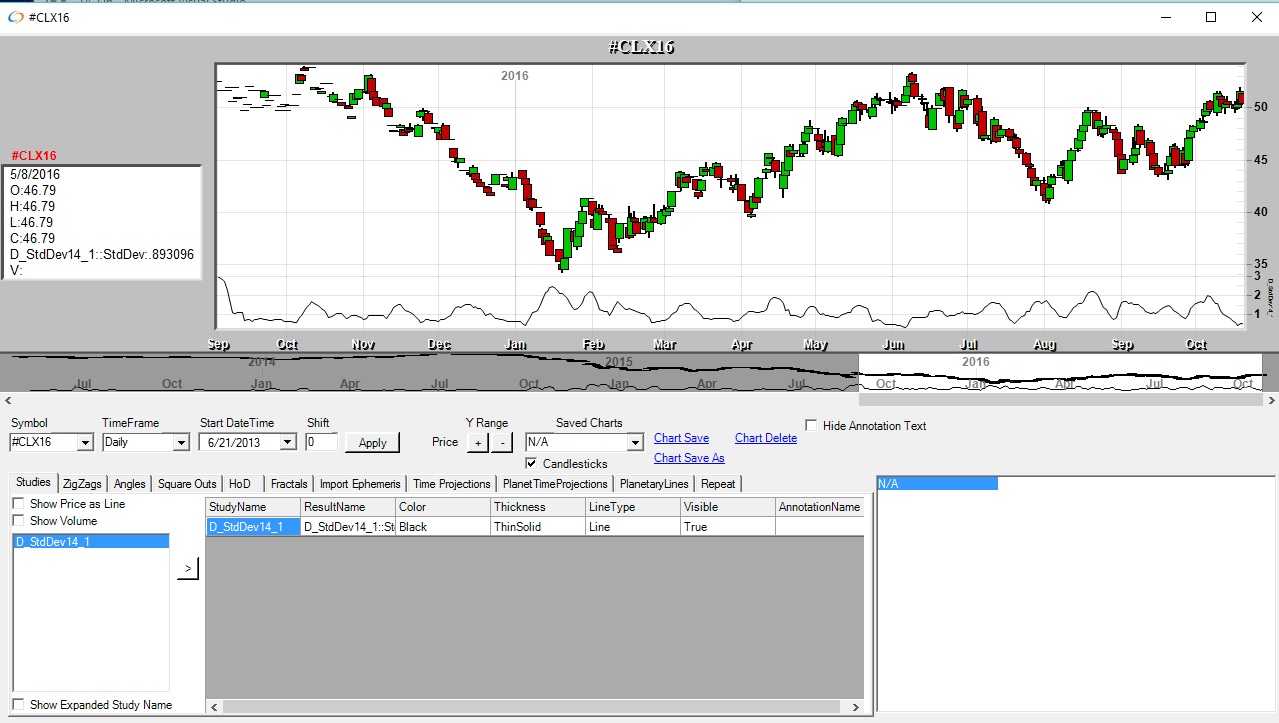The image size is (1279, 723).
Task: Check the Show Volume option
Action: (19, 521)
